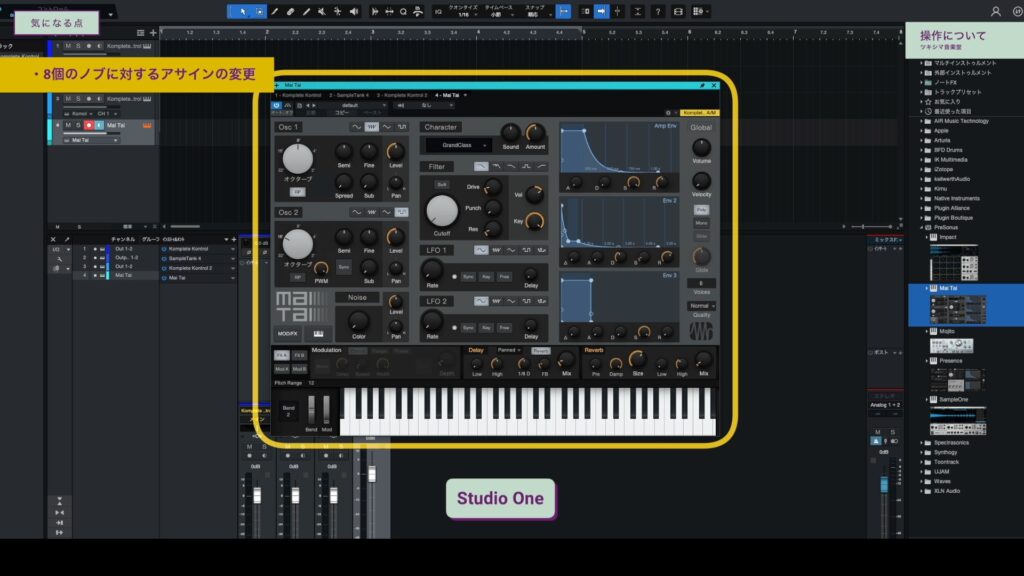The image size is (1024, 576).
Task: Select Mai Tai thumbnail in browser
Action: click(958, 309)
